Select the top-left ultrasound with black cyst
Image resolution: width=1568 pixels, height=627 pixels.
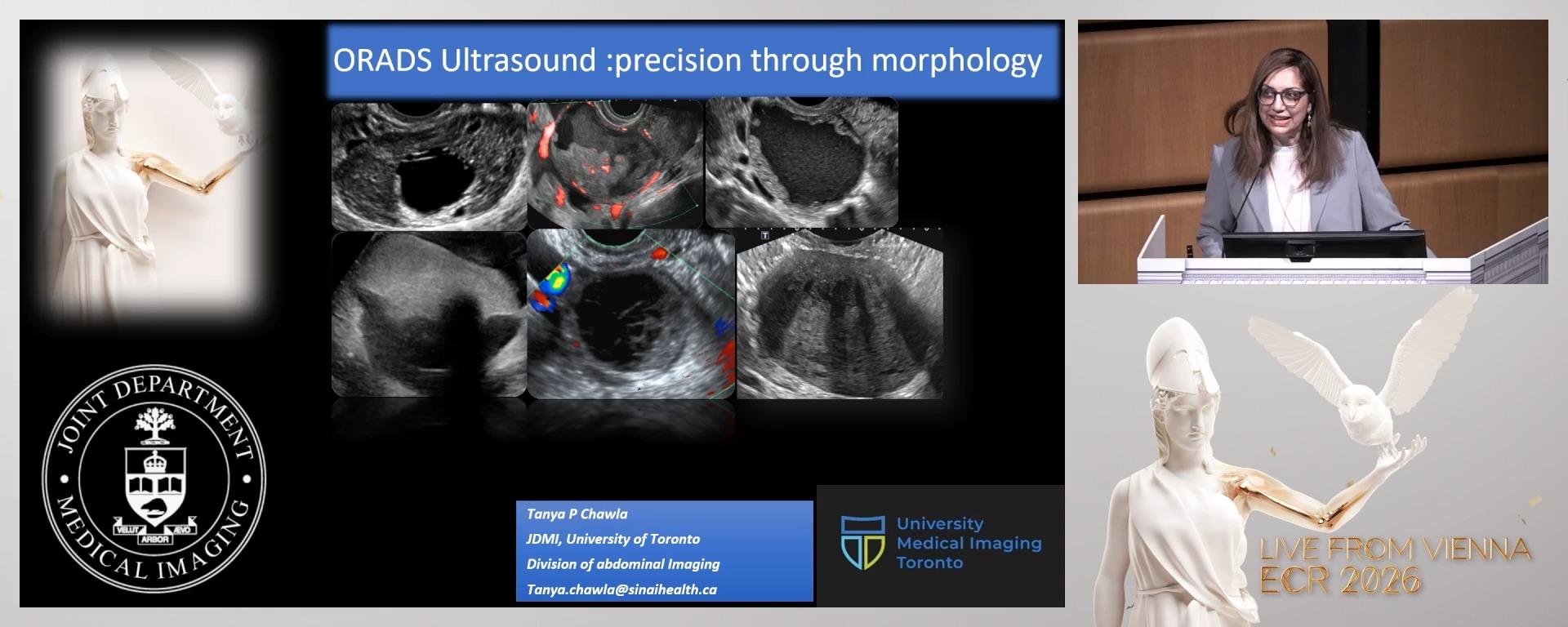(x=429, y=166)
